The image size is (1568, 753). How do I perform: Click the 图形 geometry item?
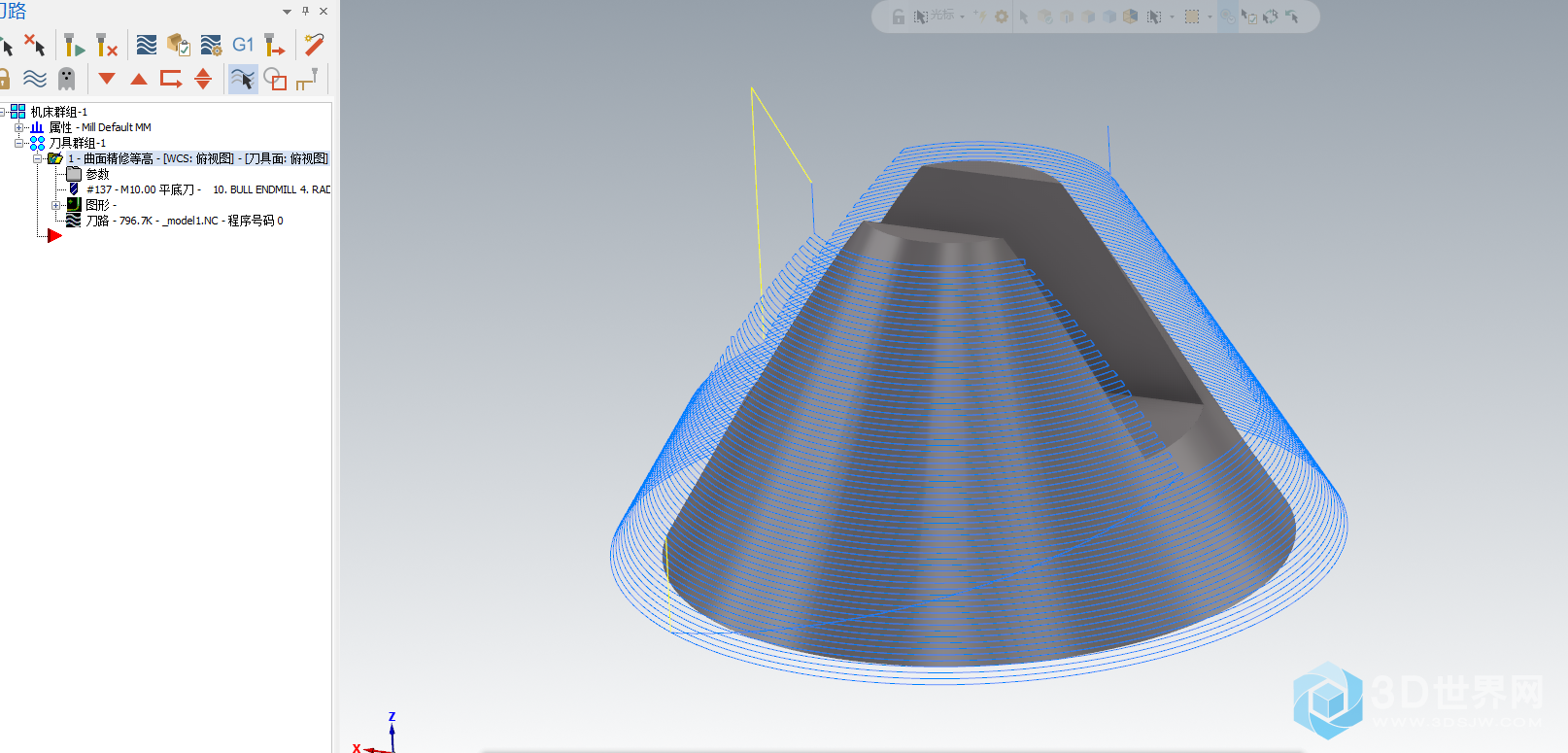100,205
